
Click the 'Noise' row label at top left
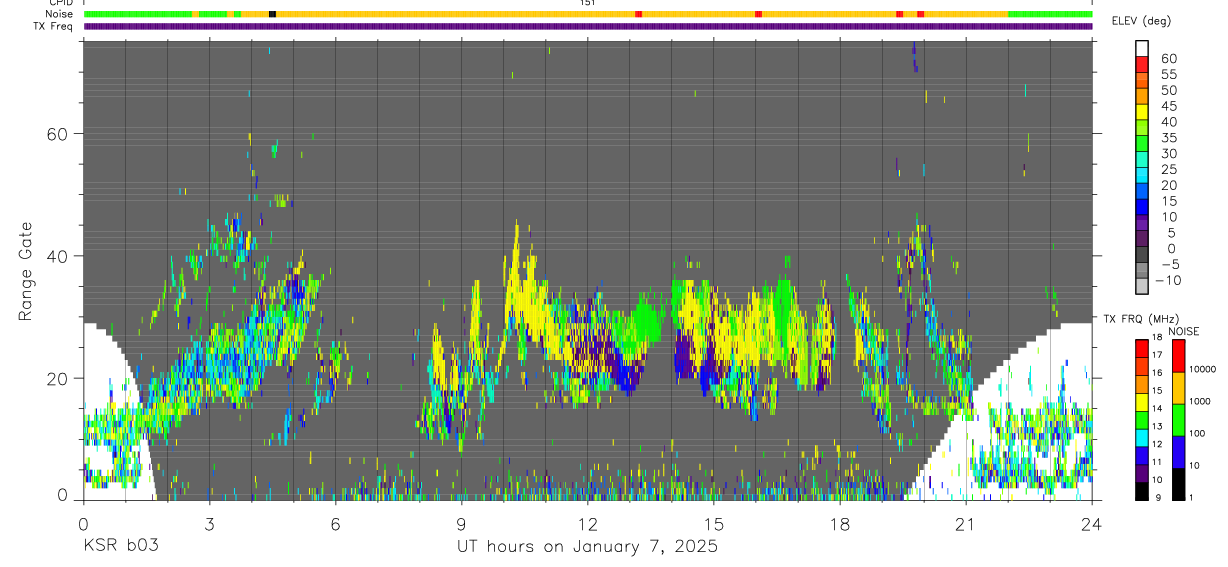tap(60, 14)
